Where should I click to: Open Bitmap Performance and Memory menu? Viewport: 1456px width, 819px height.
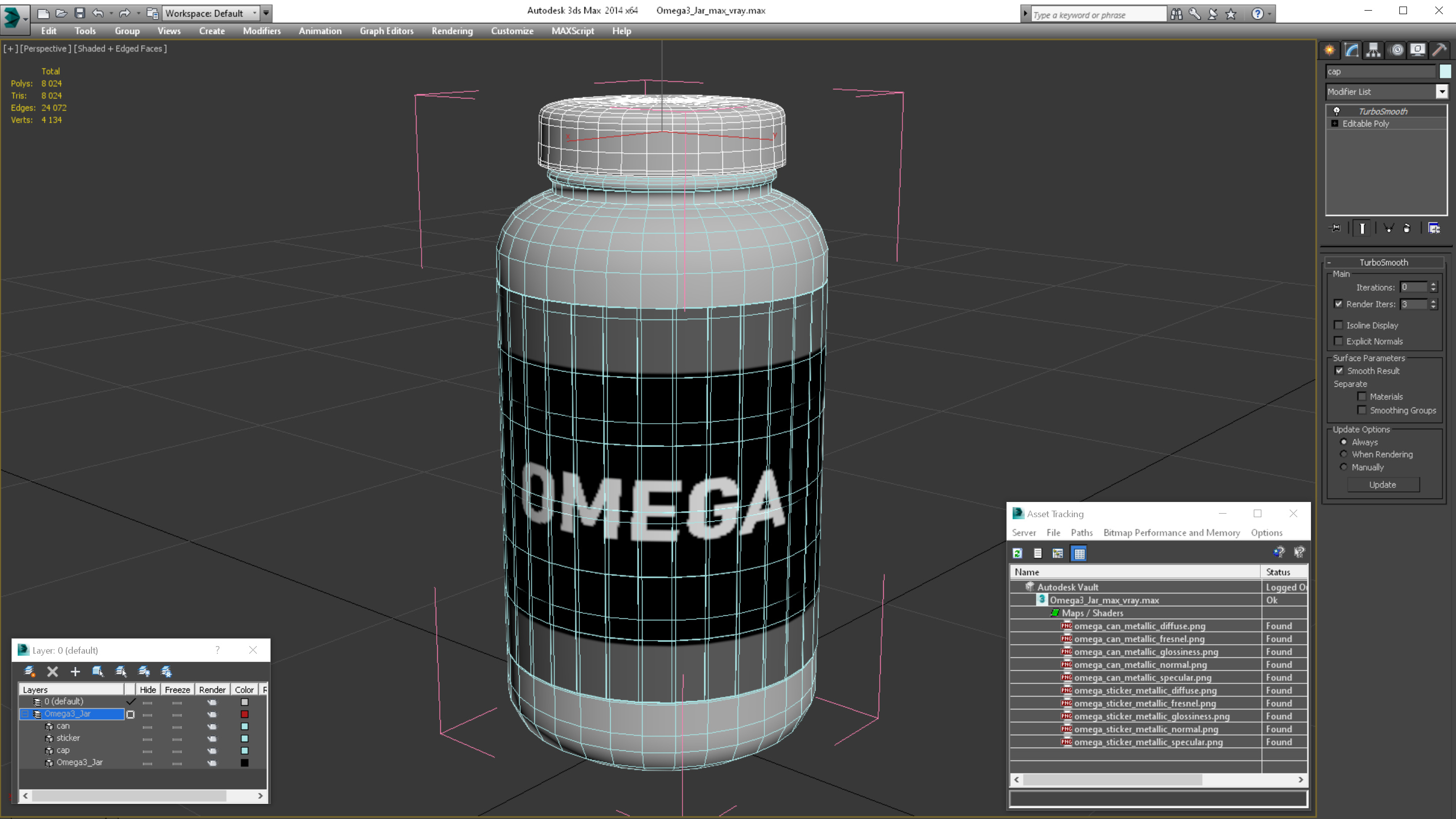pos(1171,532)
